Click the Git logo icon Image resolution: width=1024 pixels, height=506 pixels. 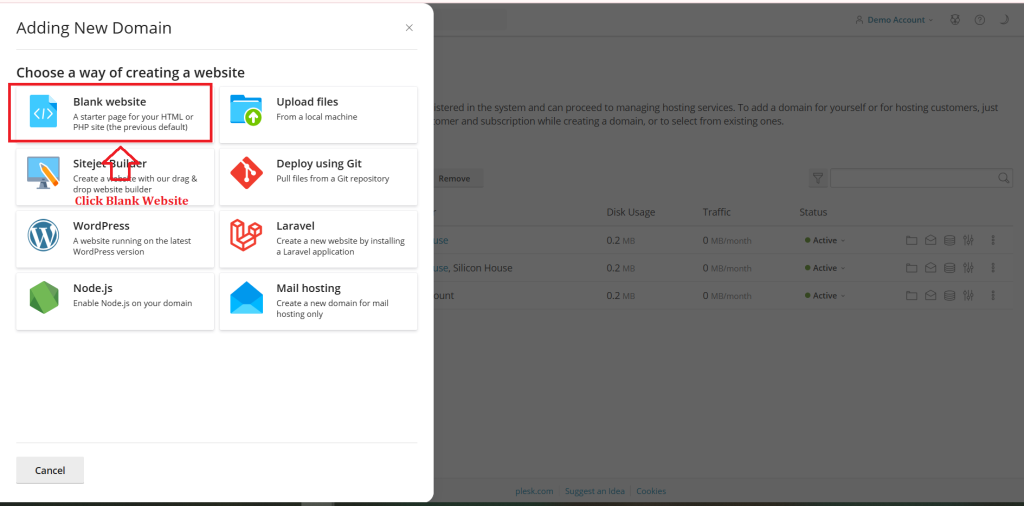[246, 173]
